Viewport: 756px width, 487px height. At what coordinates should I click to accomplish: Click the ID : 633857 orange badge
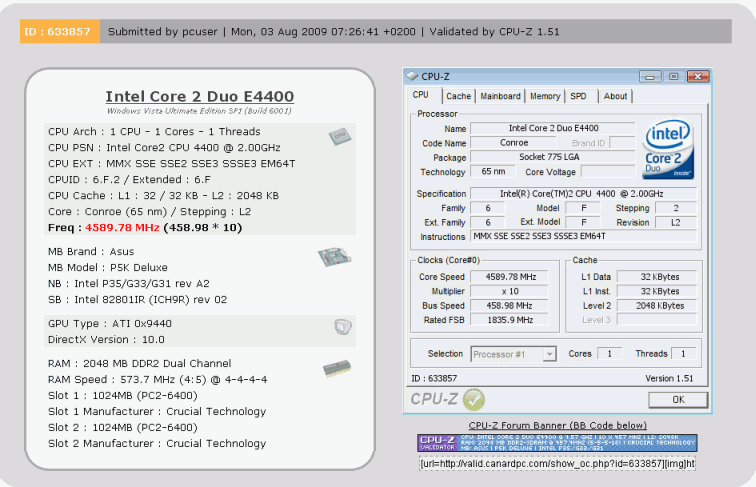(x=60, y=31)
